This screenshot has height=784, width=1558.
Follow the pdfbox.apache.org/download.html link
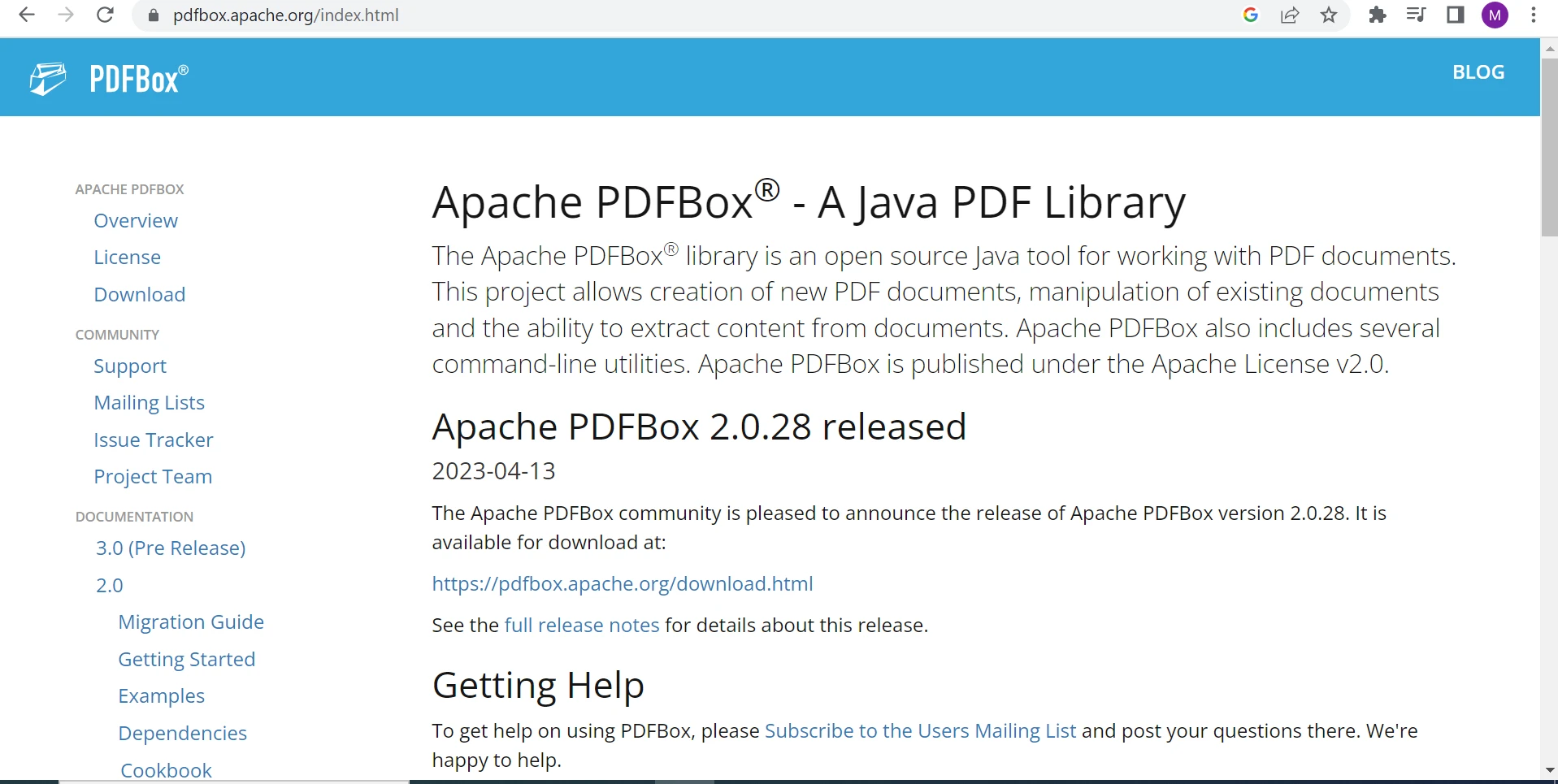(x=623, y=584)
